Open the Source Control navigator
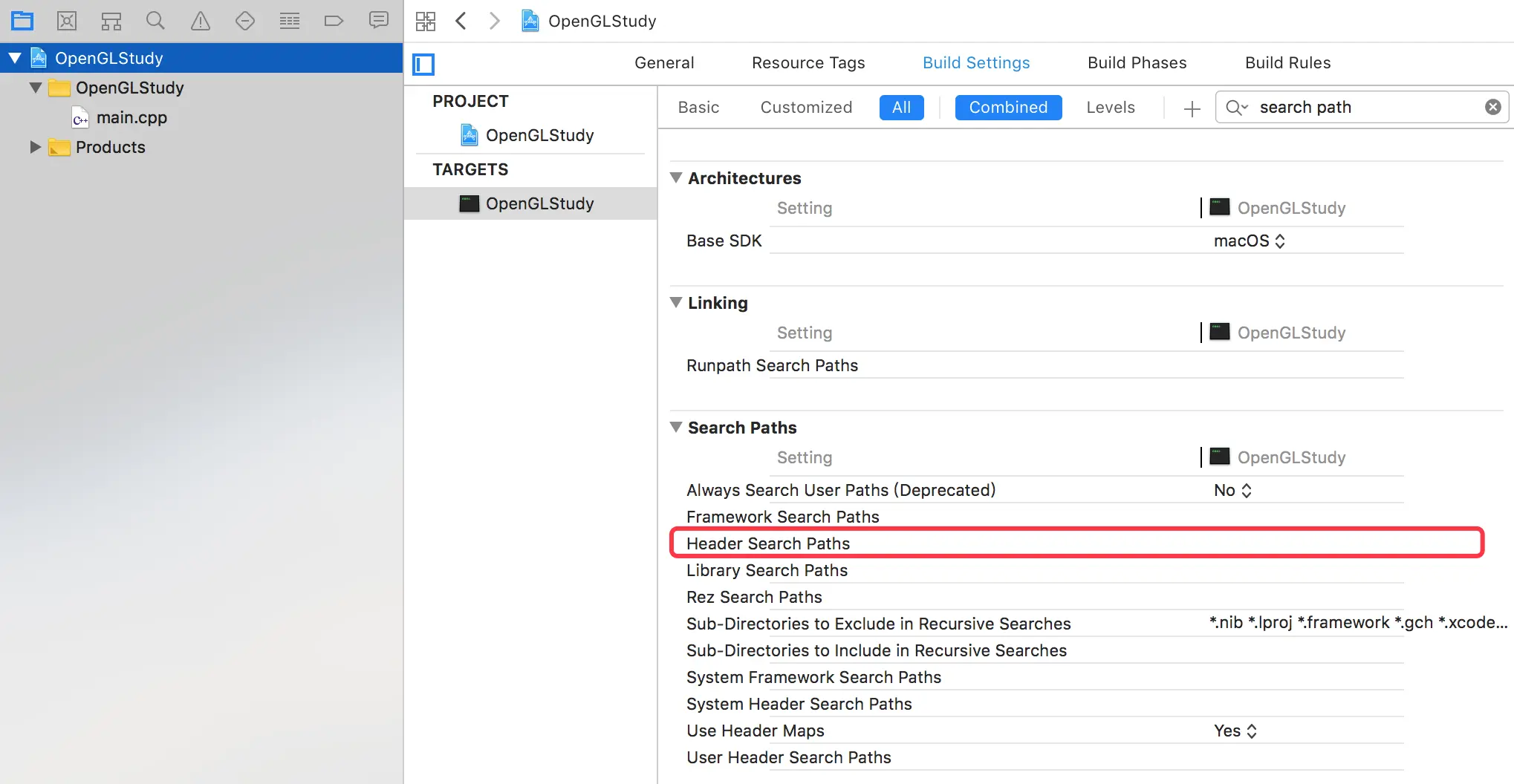 click(67, 21)
